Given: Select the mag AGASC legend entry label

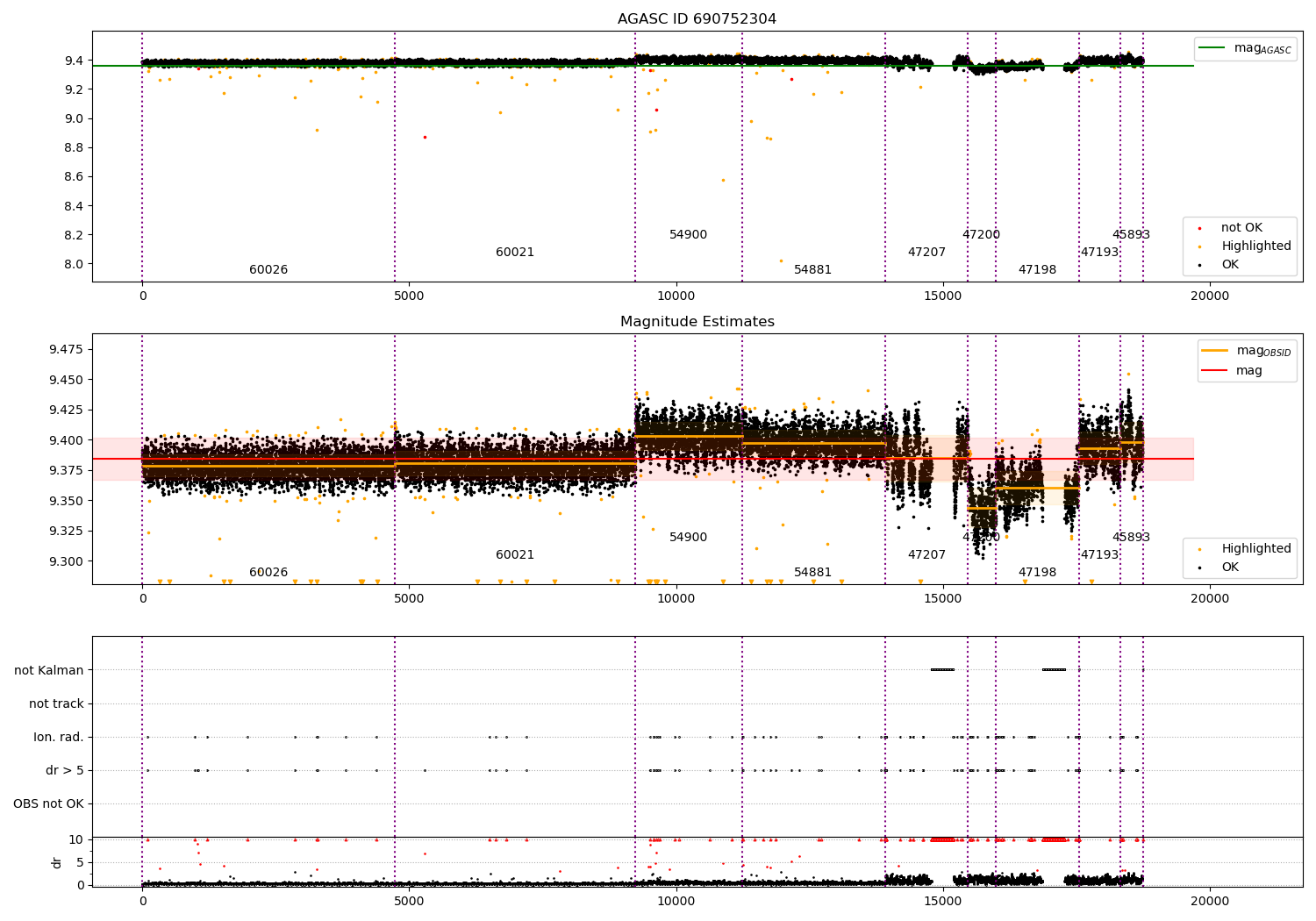Looking at the screenshot, I should [x=1262, y=48].
